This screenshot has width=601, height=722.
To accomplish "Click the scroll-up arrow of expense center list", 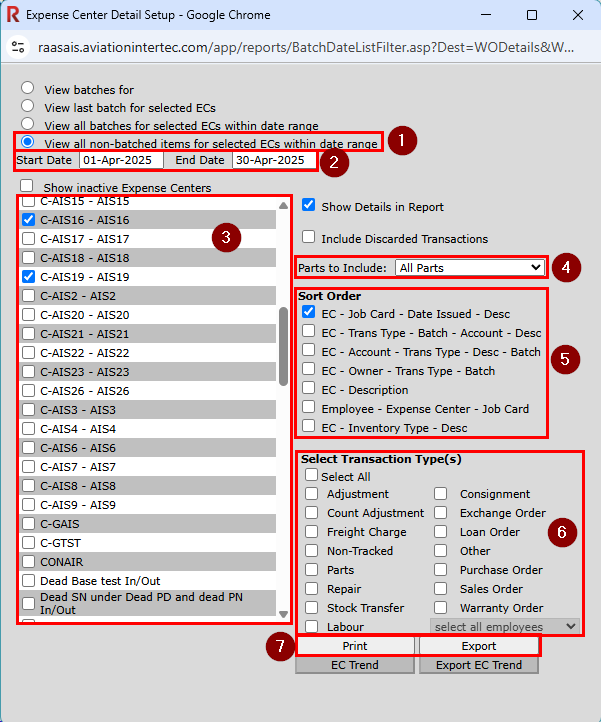I will [283, 206].
